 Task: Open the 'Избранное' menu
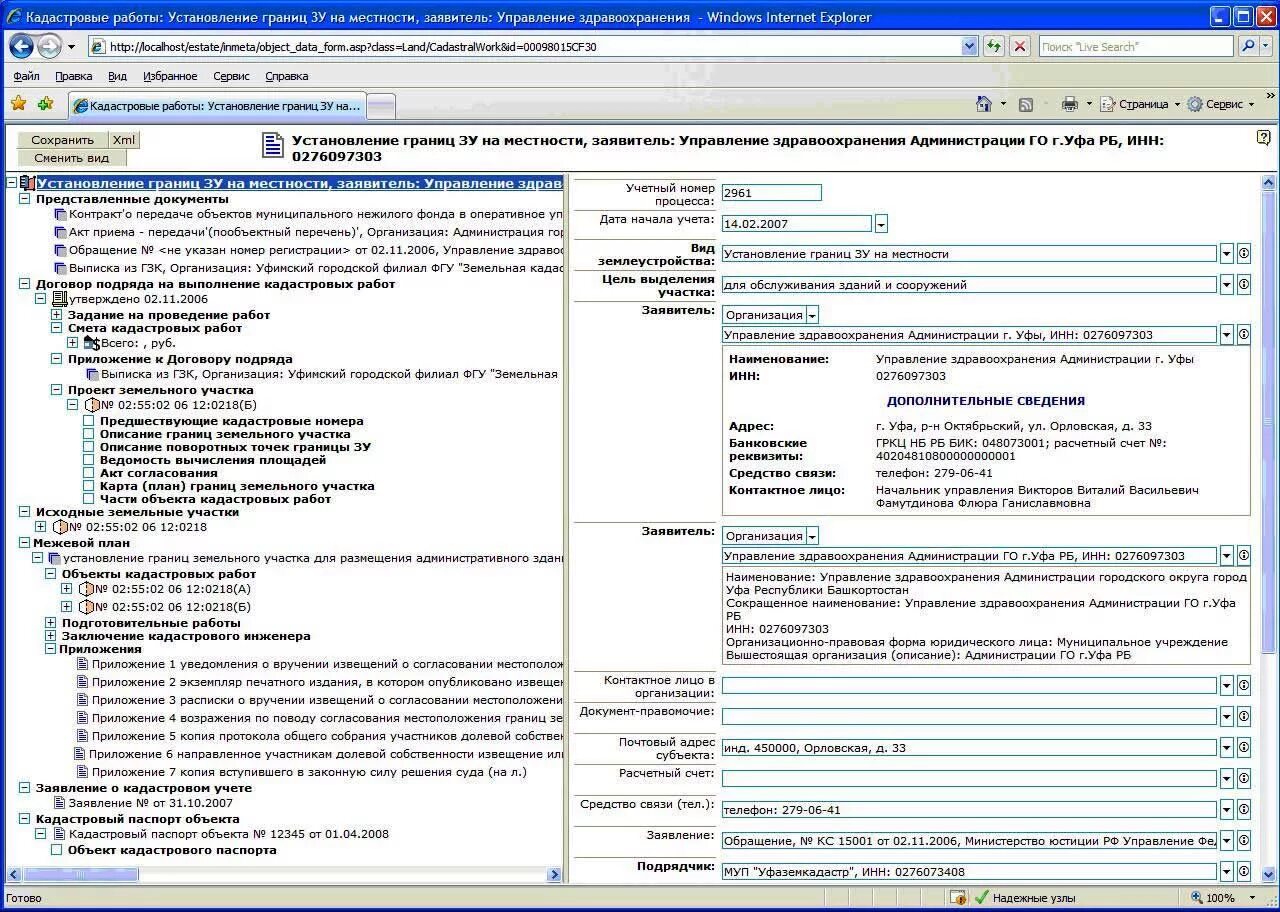[170, 76]
